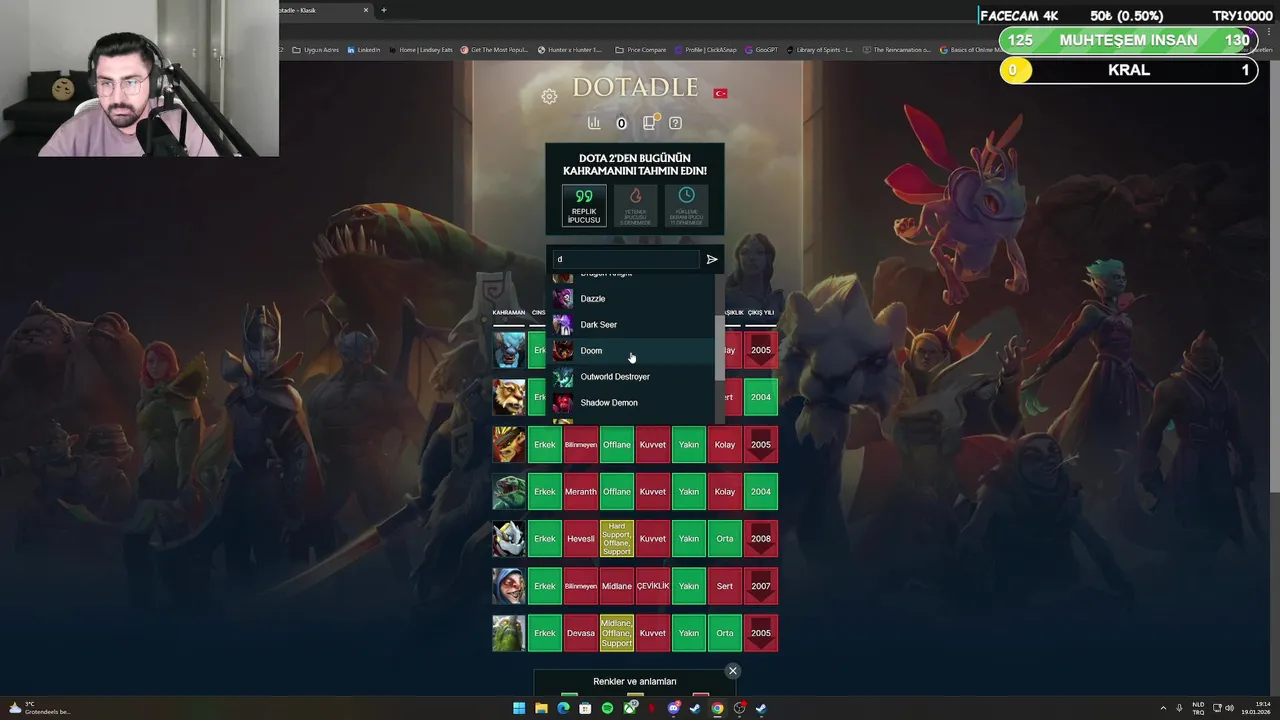Click the 2004-row hero portrait, second guess
This screenshot has width=1280, height=720.
click(509, 397)
